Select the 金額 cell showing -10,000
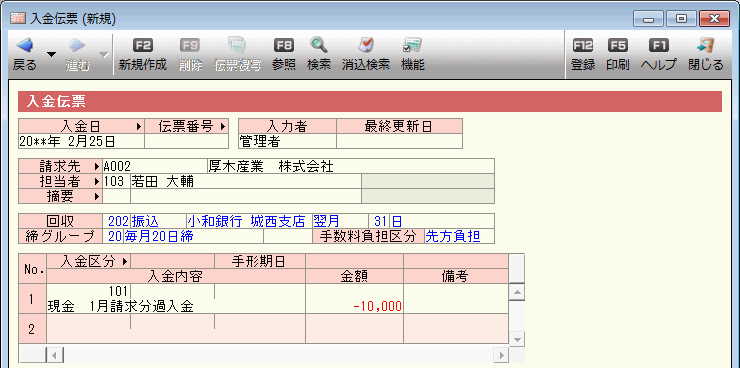 pos(354,299)
